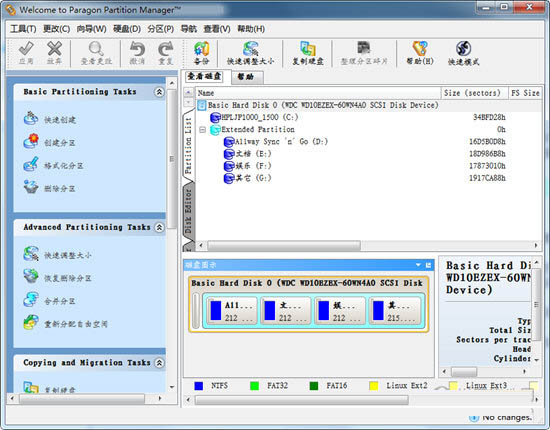Select the HPLJP1000_1500 (C:) partition row

254,117
